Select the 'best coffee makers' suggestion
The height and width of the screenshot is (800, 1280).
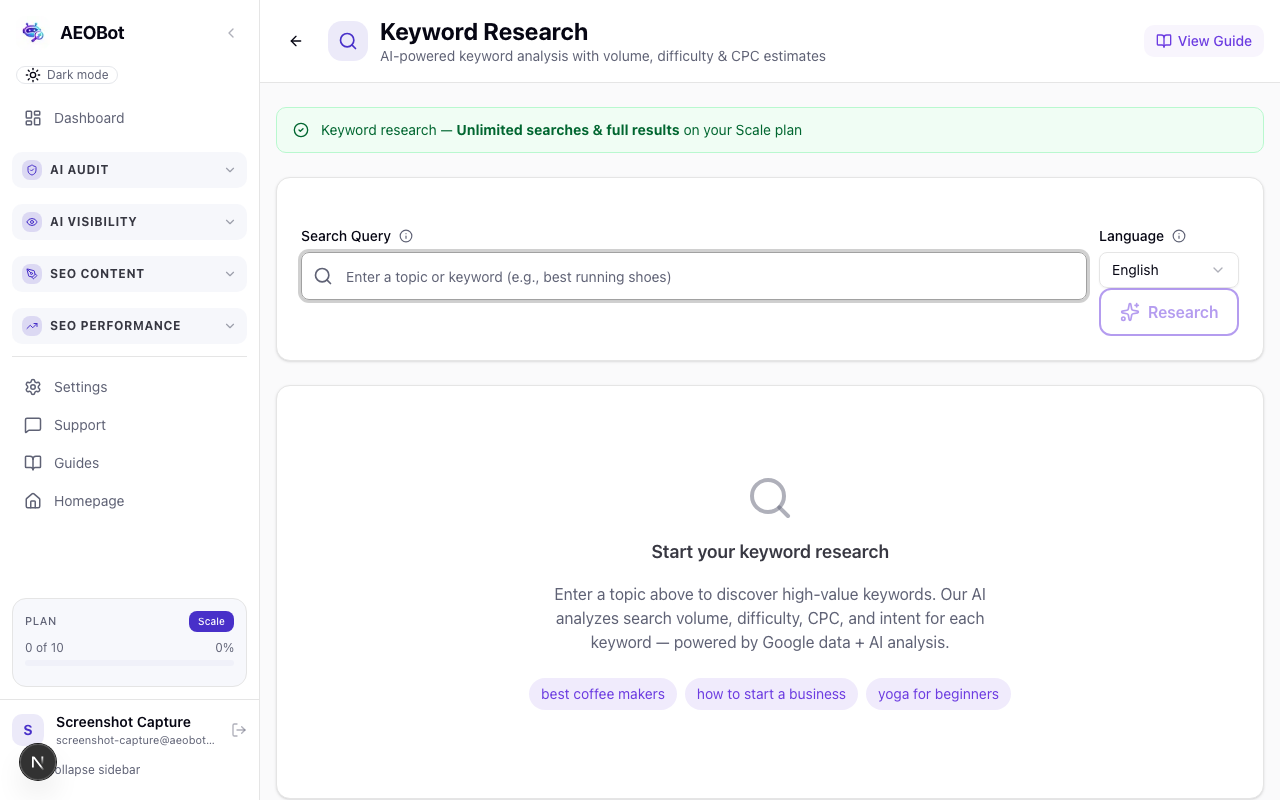603,694
